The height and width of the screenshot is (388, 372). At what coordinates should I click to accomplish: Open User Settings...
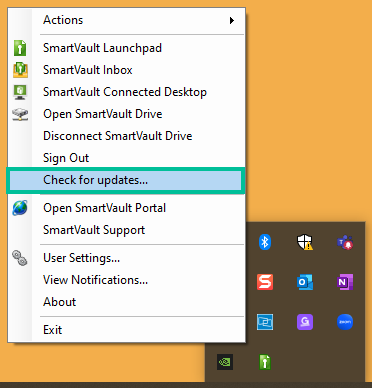click(x=126, y=258)
